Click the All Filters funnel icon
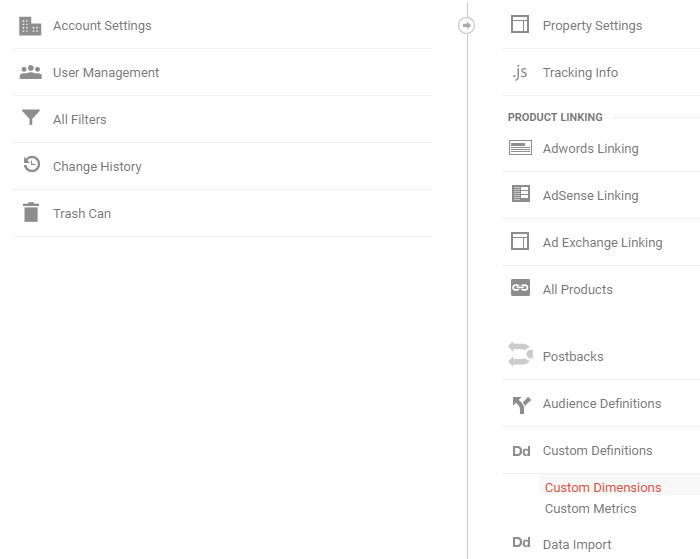The width and height of the screenshot is (700, 559). pyautogui.click(x=31, y=117)
